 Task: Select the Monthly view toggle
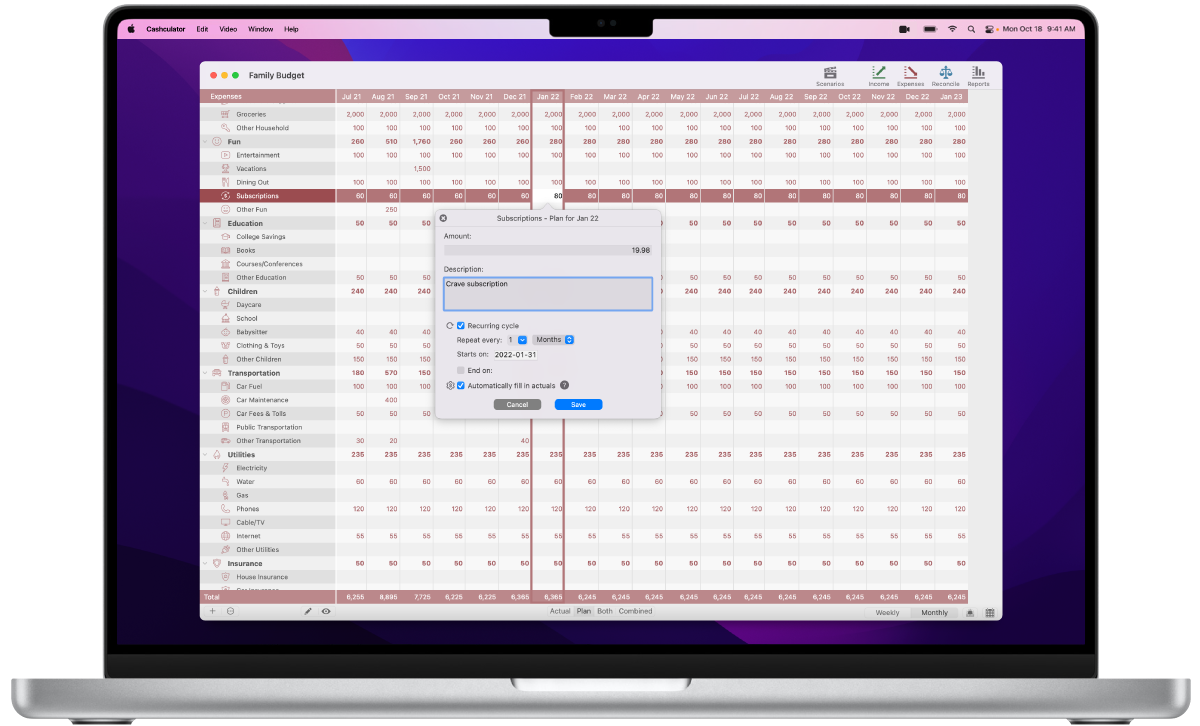[x=934, y=612]
